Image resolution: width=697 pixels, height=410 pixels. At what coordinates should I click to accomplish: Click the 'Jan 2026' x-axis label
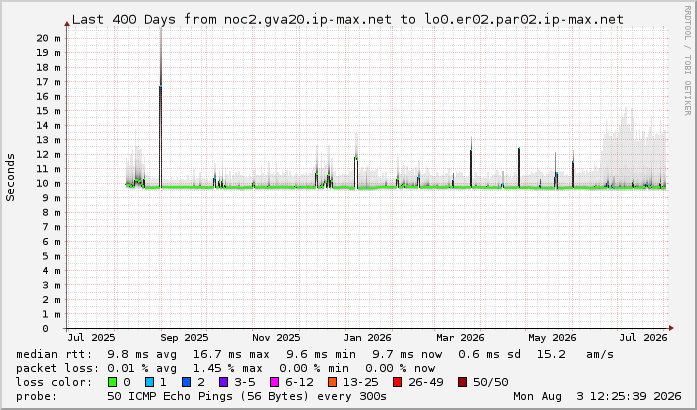coord(367,338)
